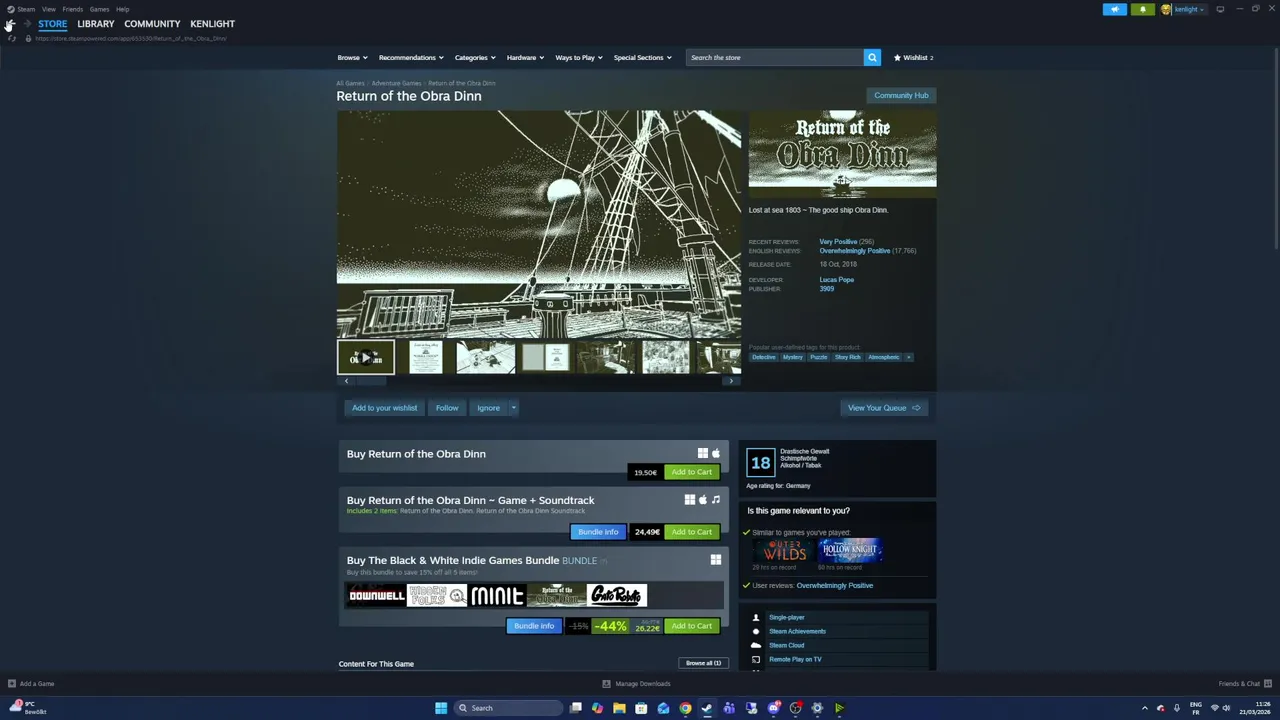Image resolution: width=1280 pixels, height=720 pixels.
Task: Click the Detective tag
Action: pos(764,357)
